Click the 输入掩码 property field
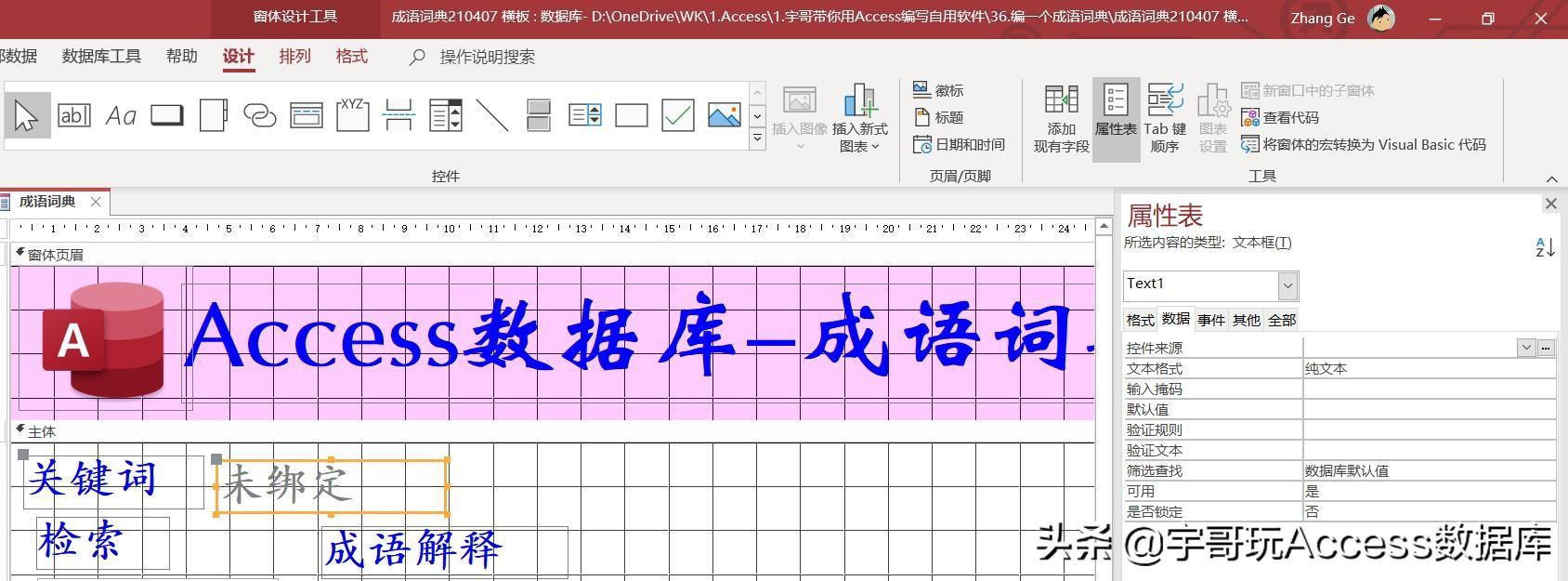The height and width of the screenshot is (581, 1568). [1429, 389]
